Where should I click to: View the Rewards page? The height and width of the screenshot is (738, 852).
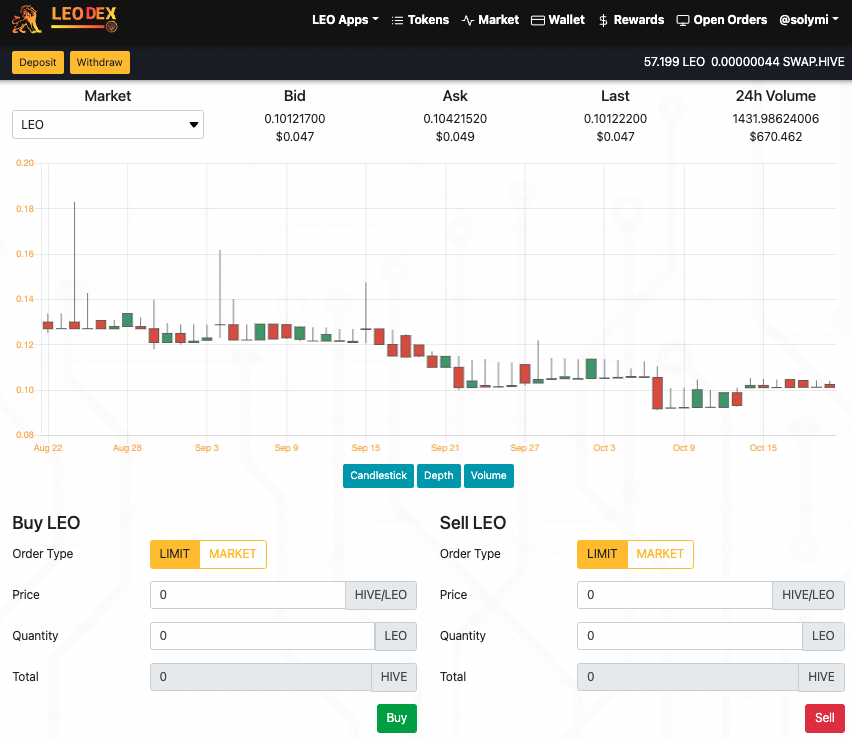[x=631, y=20]
